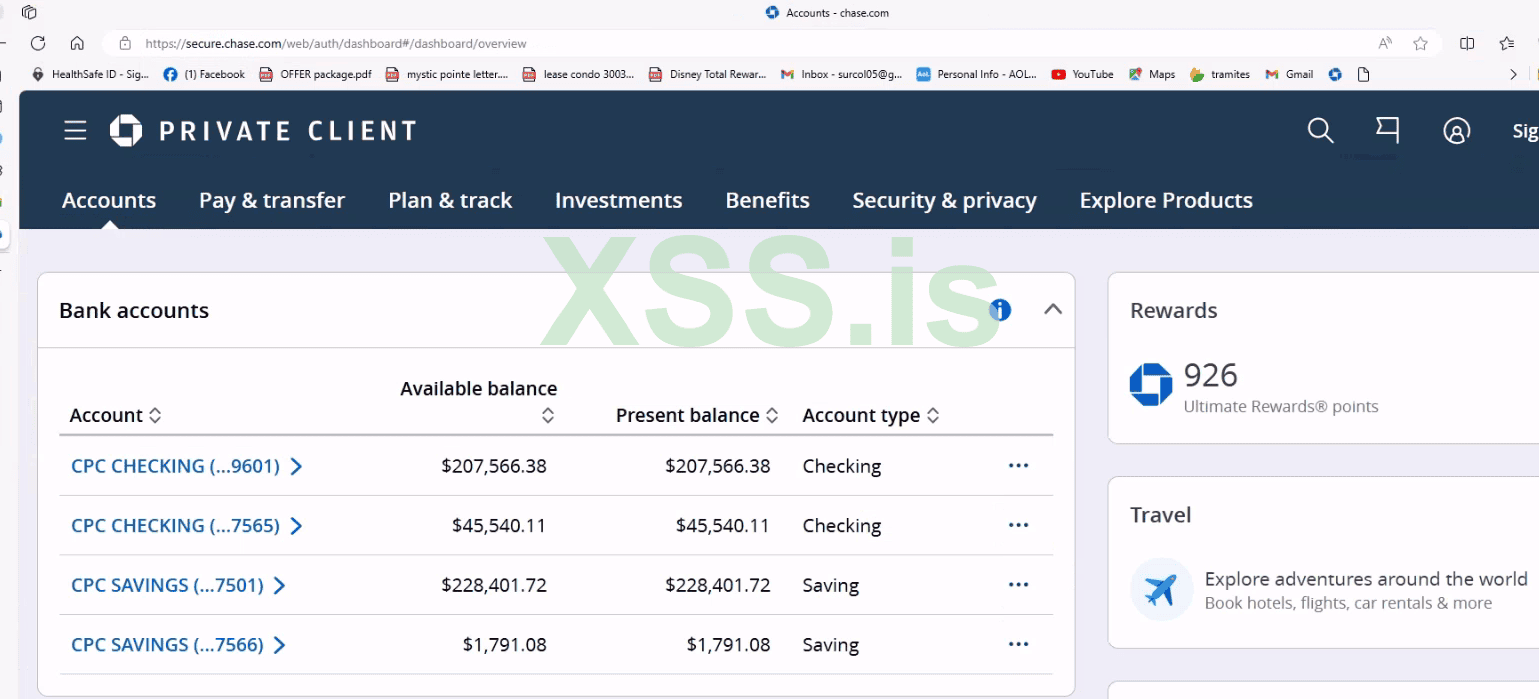Click $207,566.38 available balance

pyautogui.click(x=494, y=466)
